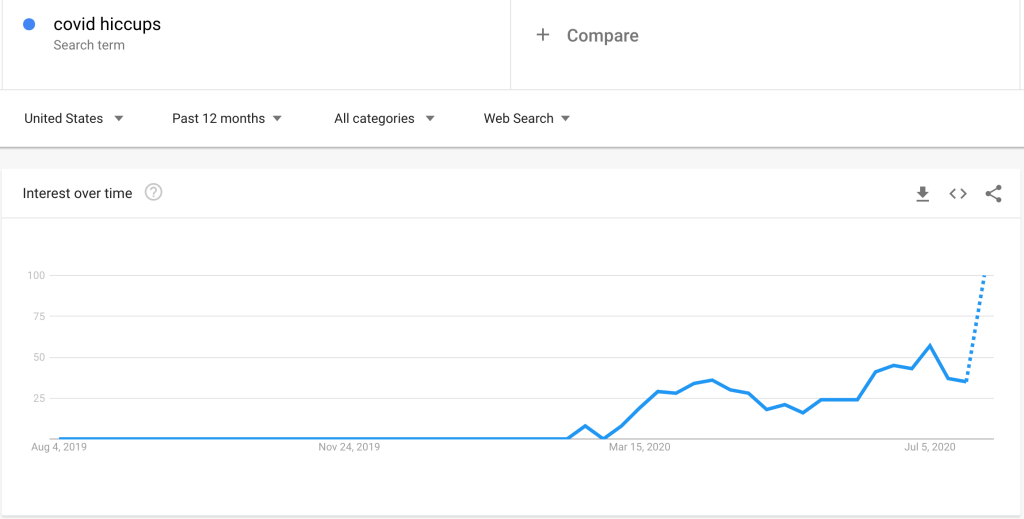Open the Interest over time help icon
This screenshot has width=1024, height=519.
pos(153,193)
